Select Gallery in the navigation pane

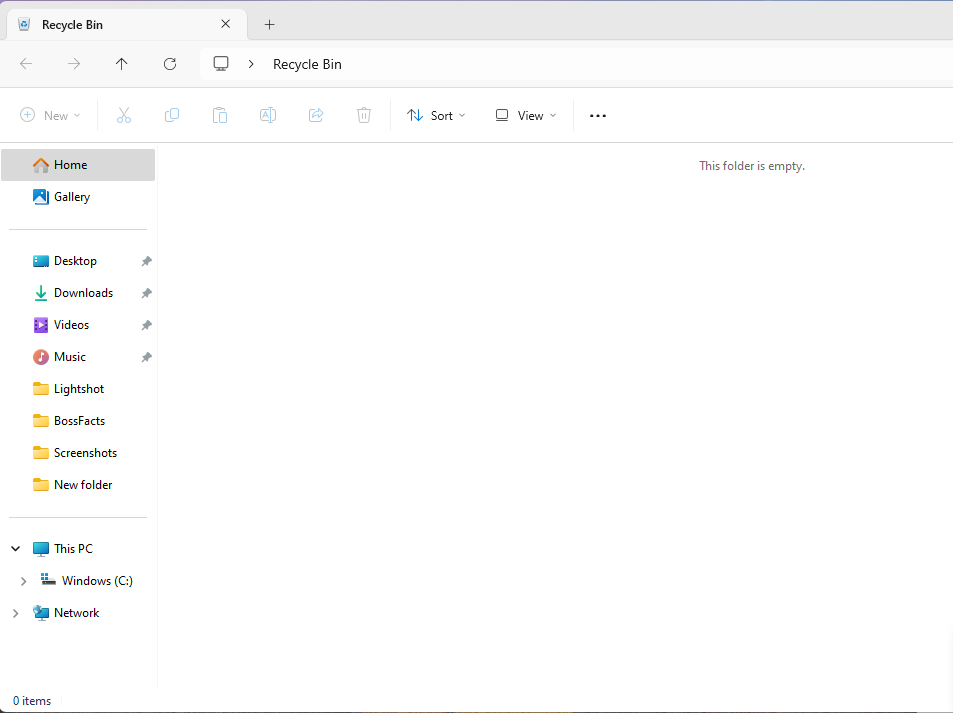72,197
